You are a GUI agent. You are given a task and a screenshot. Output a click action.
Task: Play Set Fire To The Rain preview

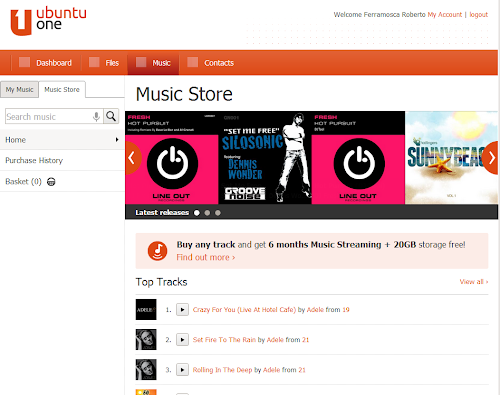point(182,340)
